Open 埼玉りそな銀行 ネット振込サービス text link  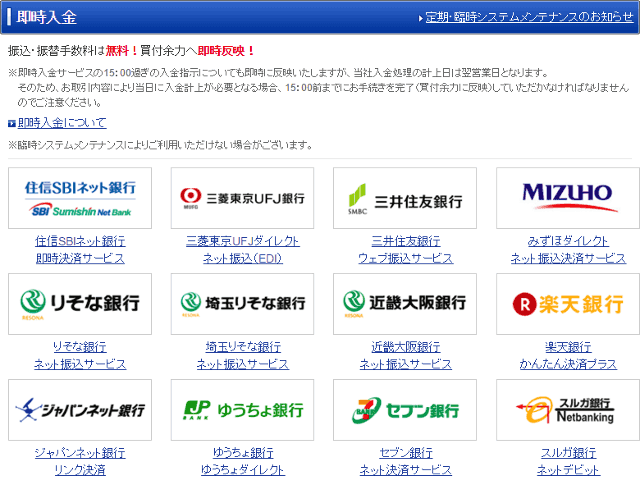[x=243, y=355]
